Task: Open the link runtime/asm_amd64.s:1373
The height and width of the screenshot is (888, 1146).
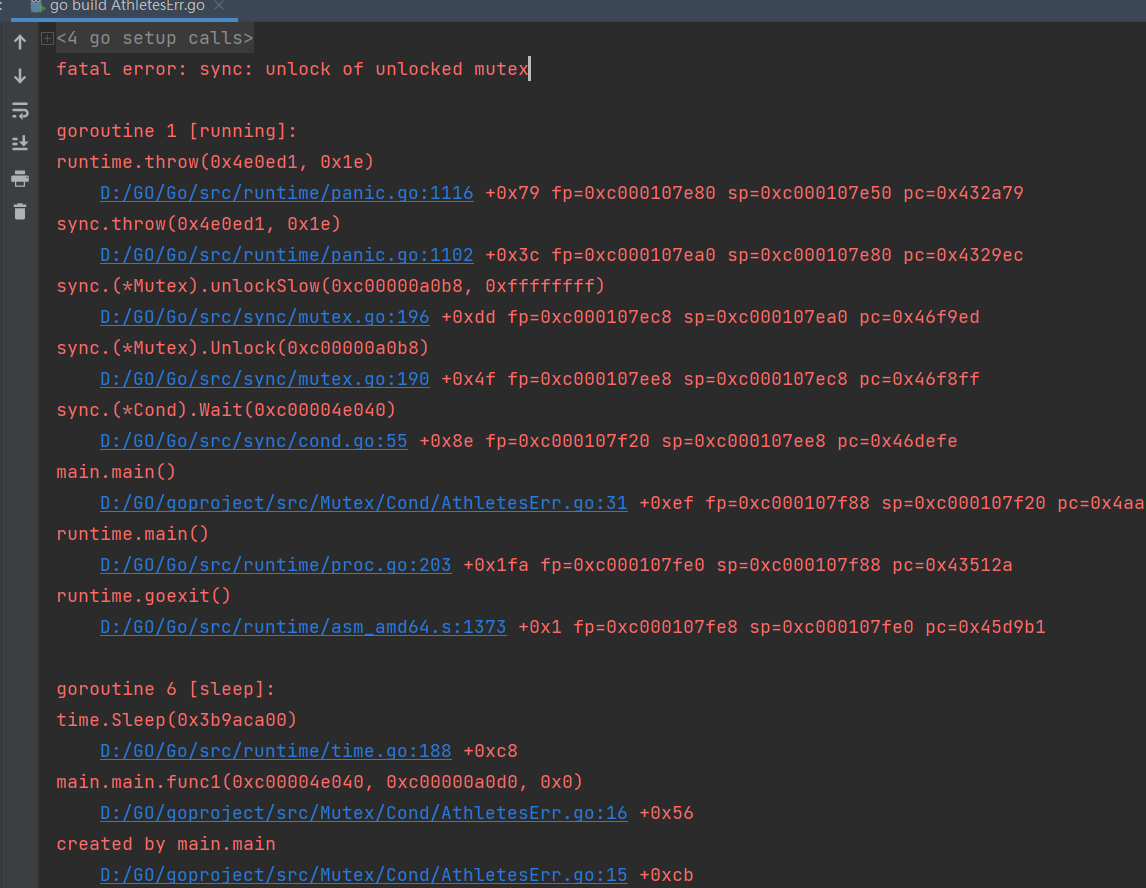Action: click(303, 627)
